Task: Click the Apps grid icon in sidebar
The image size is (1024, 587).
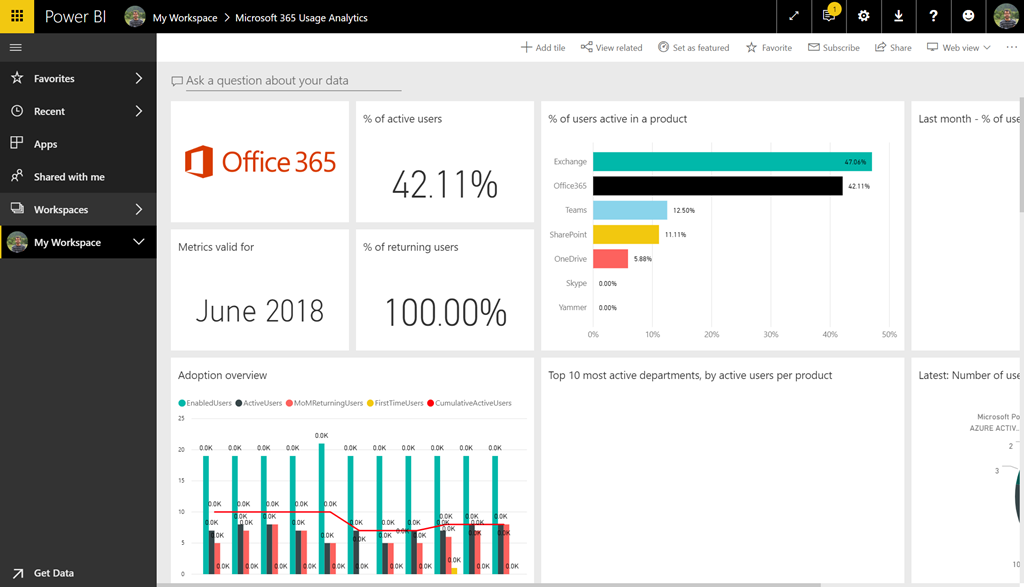Action: [x=17, y=143]
